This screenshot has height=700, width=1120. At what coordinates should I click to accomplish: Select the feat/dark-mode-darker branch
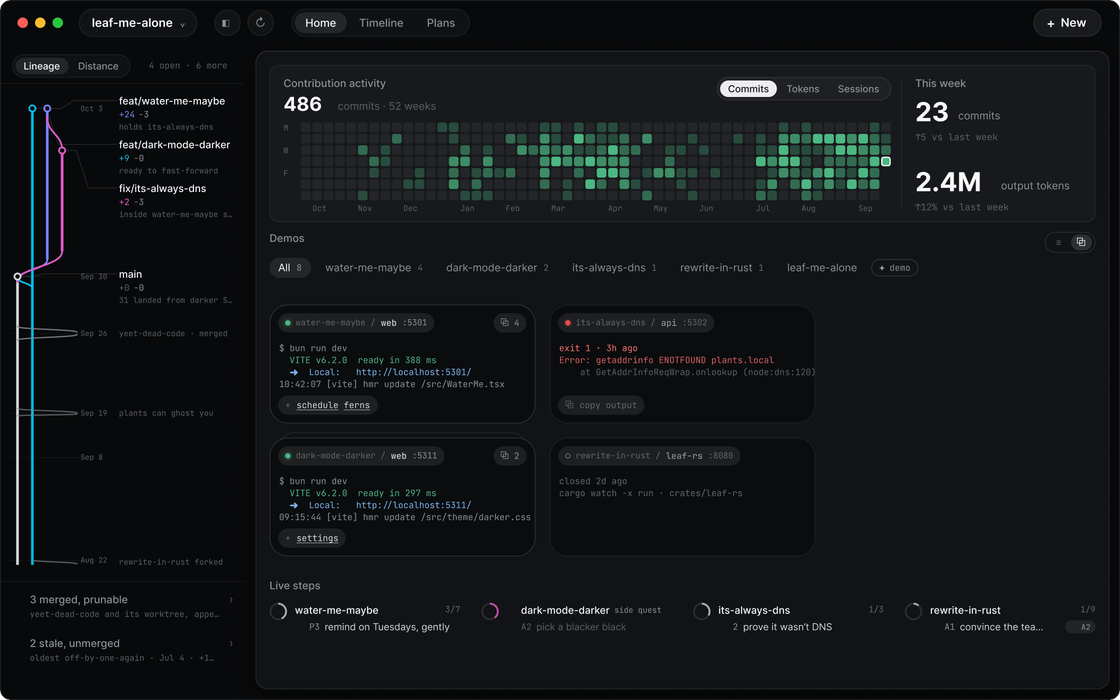click(174, 145)
